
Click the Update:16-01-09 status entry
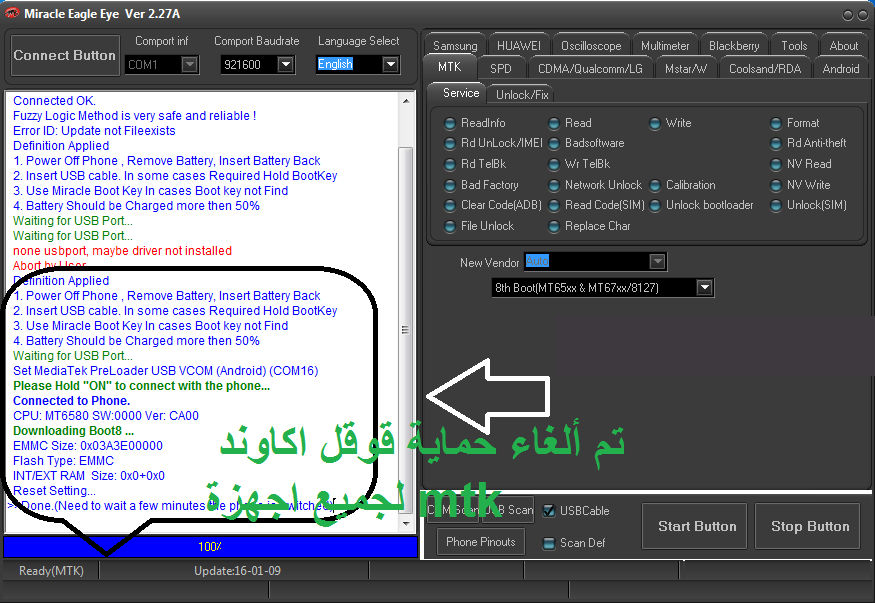(x=237, y=571)
